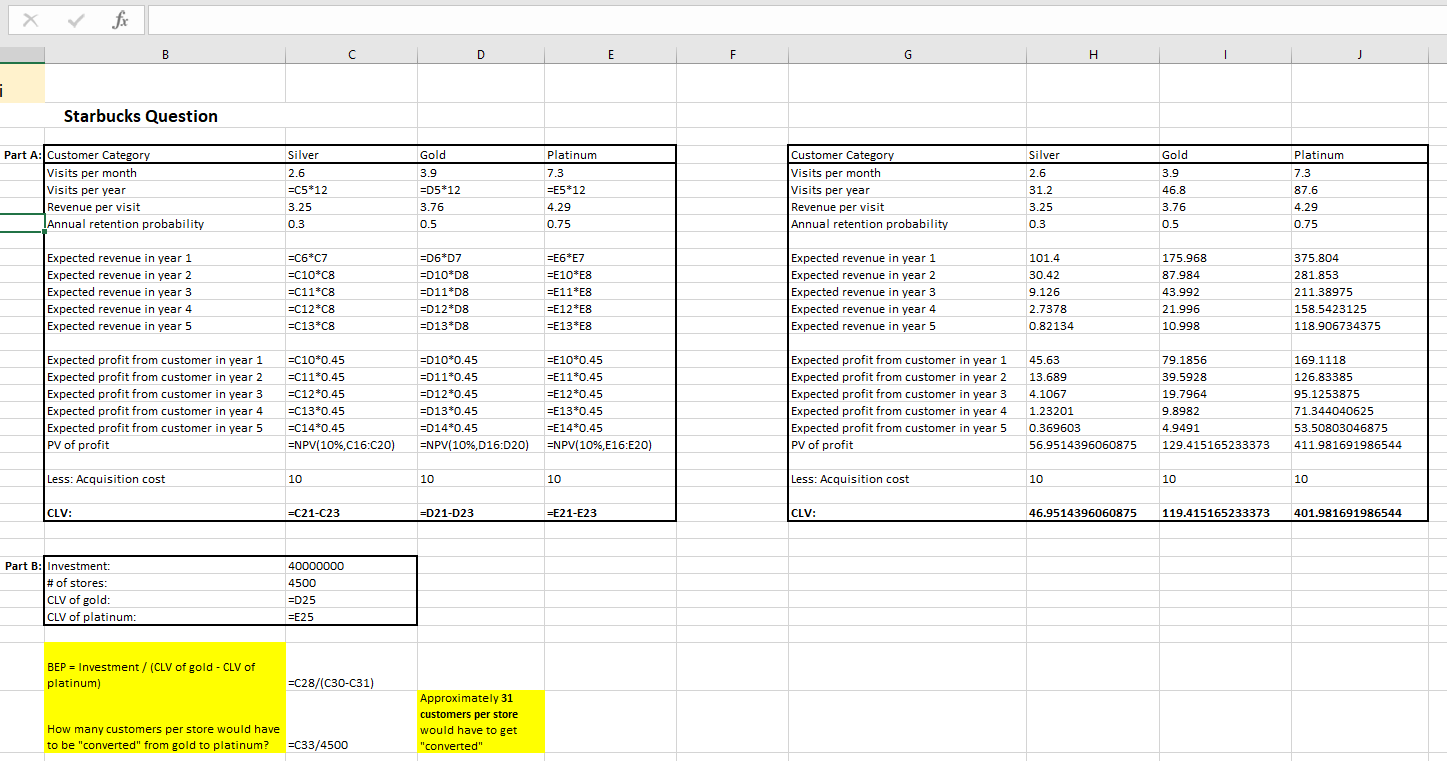Open Insert Function via fx icon

click(x=119, y=18)
